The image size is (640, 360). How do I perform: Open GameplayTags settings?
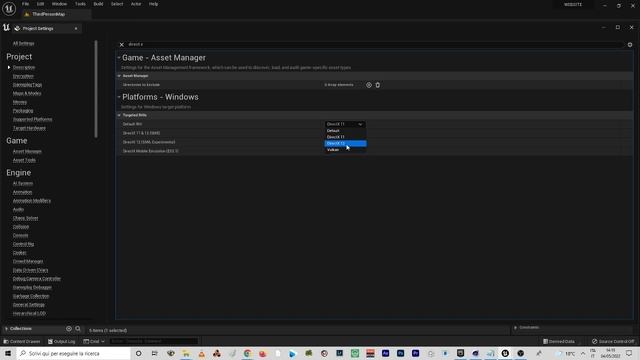click(x=27, y=85)
